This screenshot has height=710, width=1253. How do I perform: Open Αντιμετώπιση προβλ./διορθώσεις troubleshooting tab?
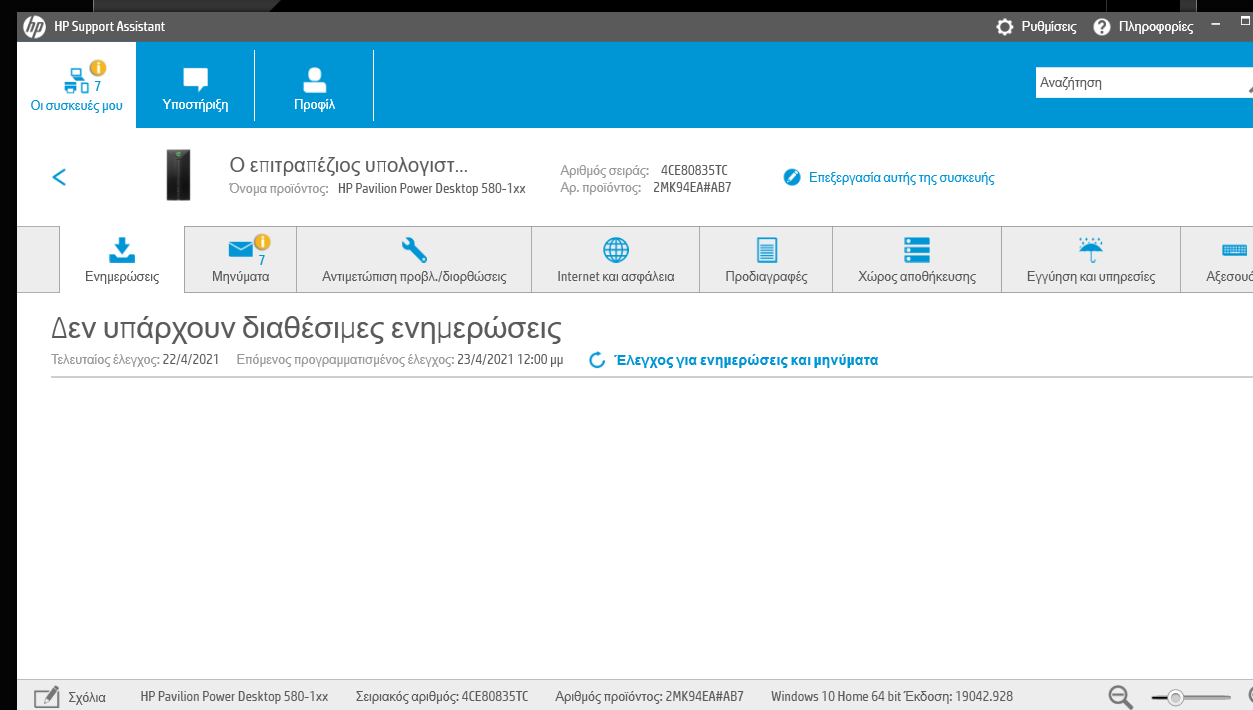(414, 260)
